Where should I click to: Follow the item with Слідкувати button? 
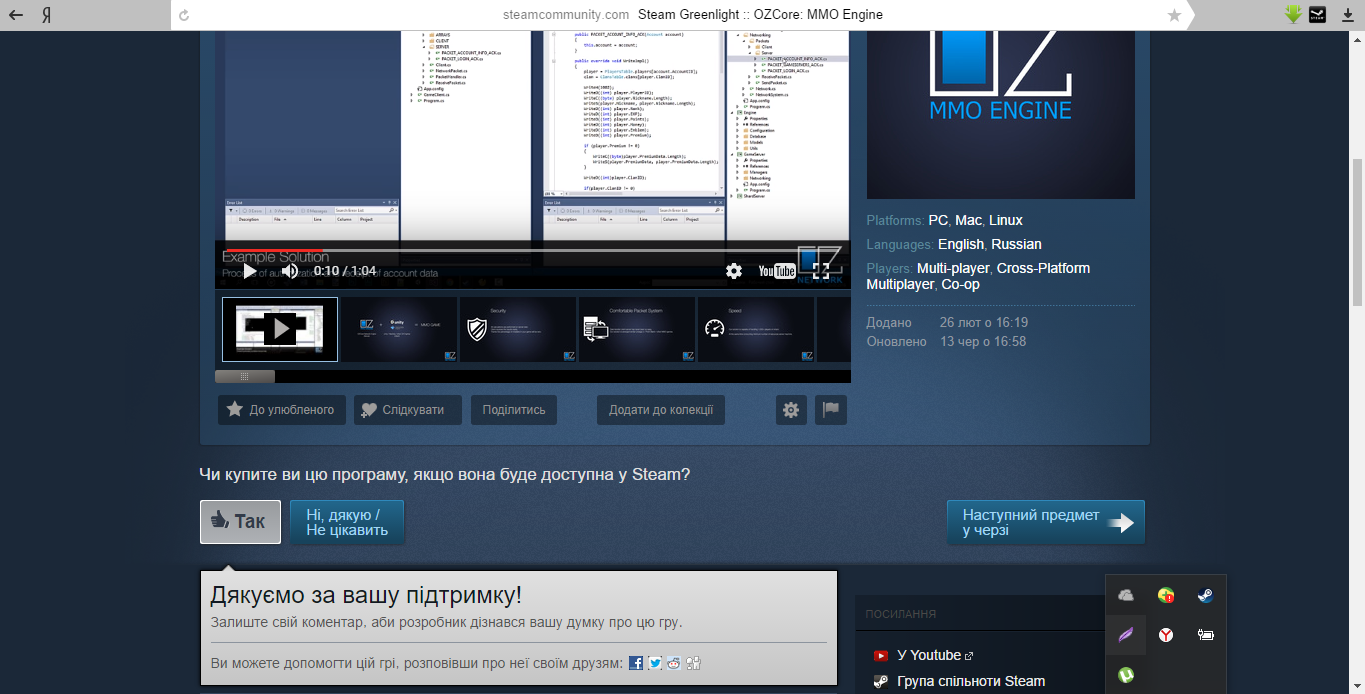(x=407, y=410)
